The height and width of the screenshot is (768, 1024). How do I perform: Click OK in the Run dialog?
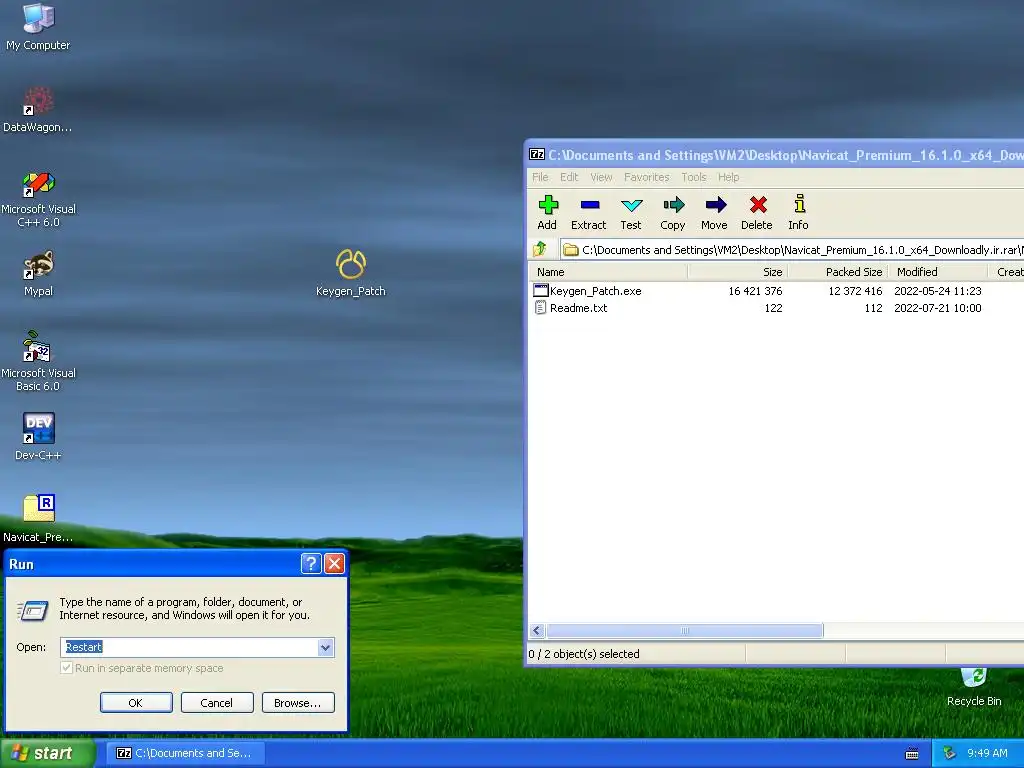pos(136,703)
